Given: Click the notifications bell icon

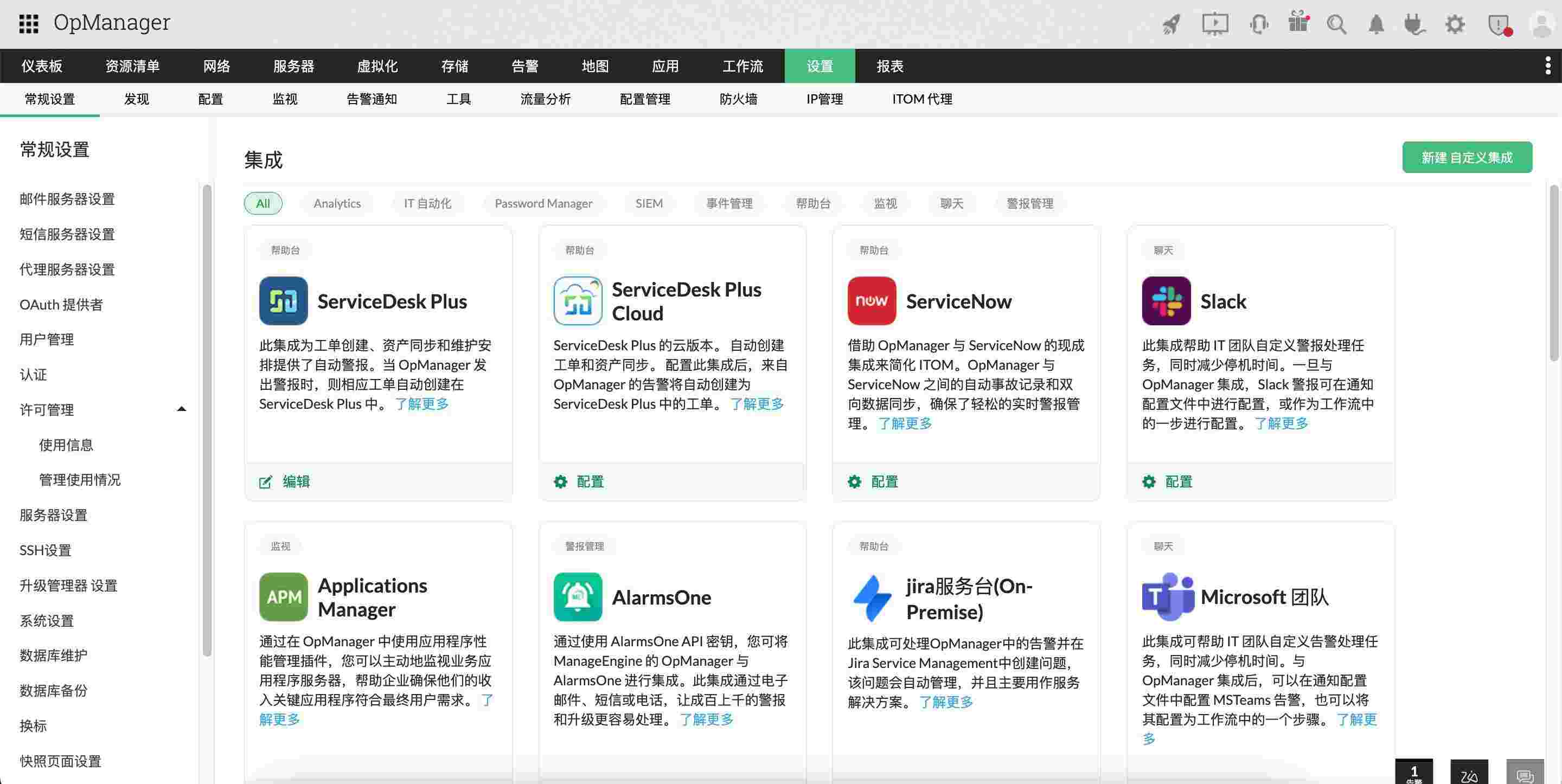Looking at the screenshot, I should (1375, 24).
